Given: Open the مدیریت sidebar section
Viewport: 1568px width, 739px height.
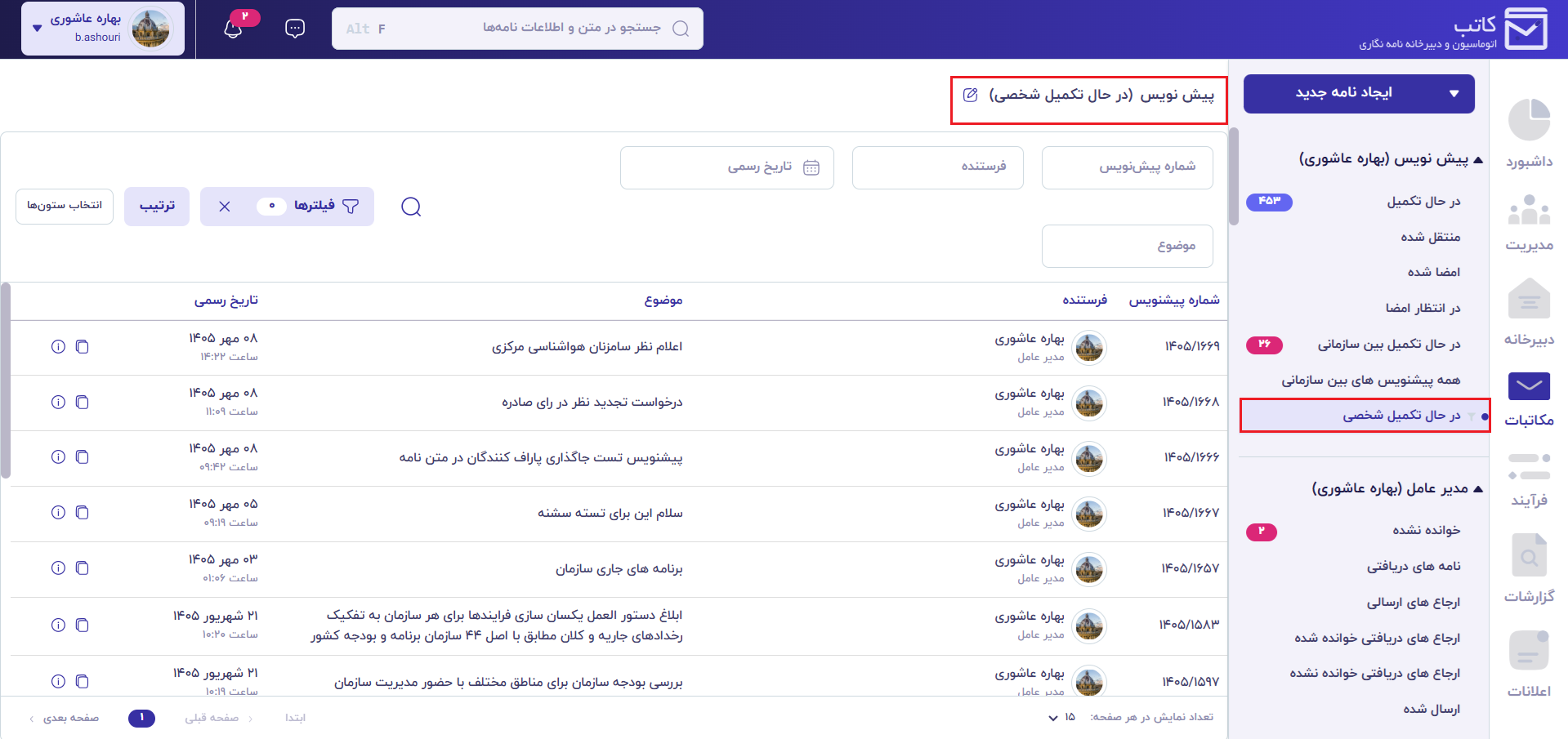Looking at the screenshot, I should [1529, 222].
